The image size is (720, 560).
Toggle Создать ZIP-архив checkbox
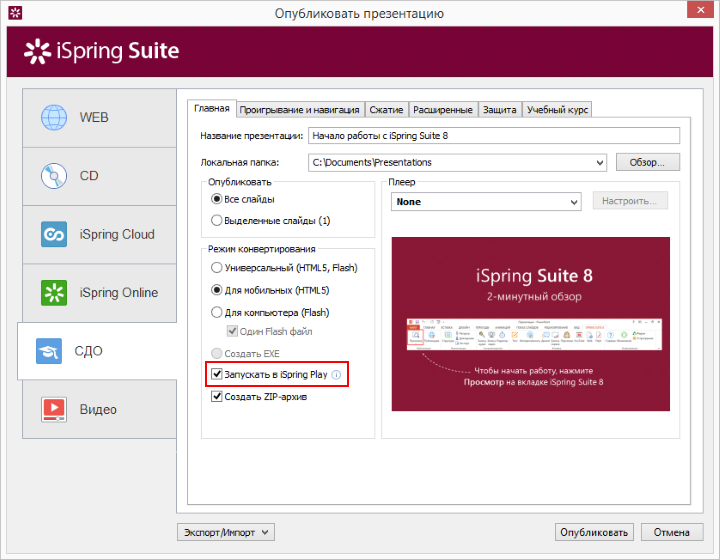[x=216, y=396]
